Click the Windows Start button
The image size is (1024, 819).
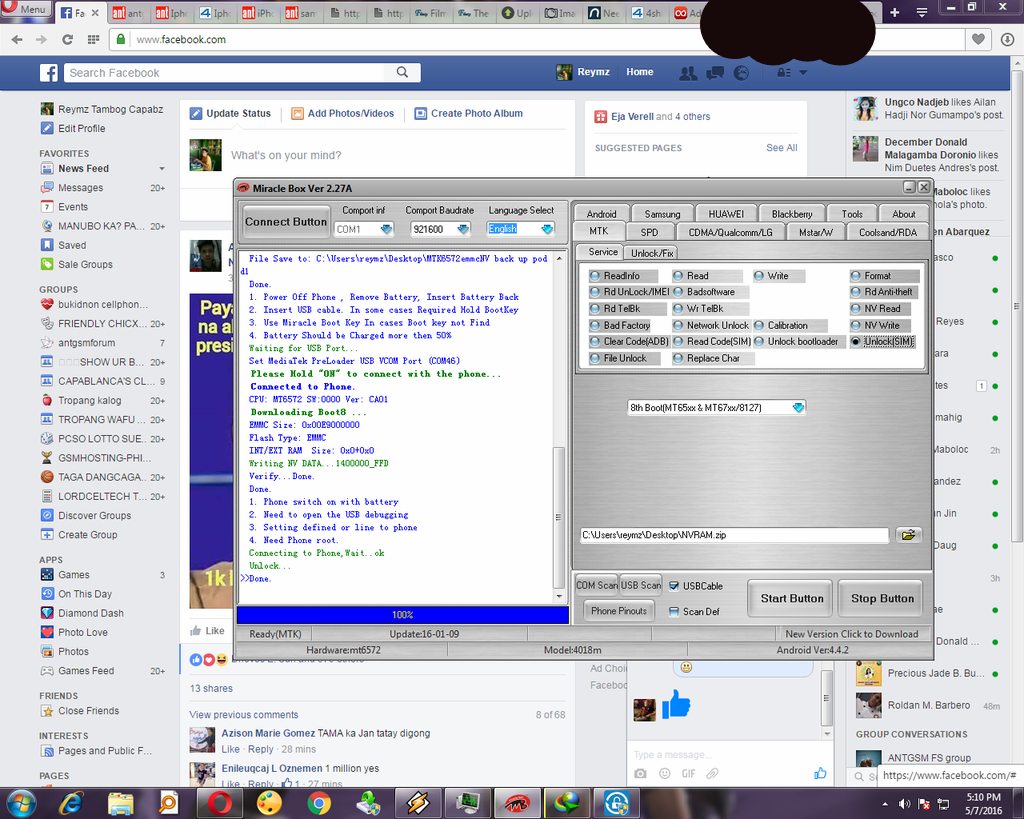(x=21, y=803)
